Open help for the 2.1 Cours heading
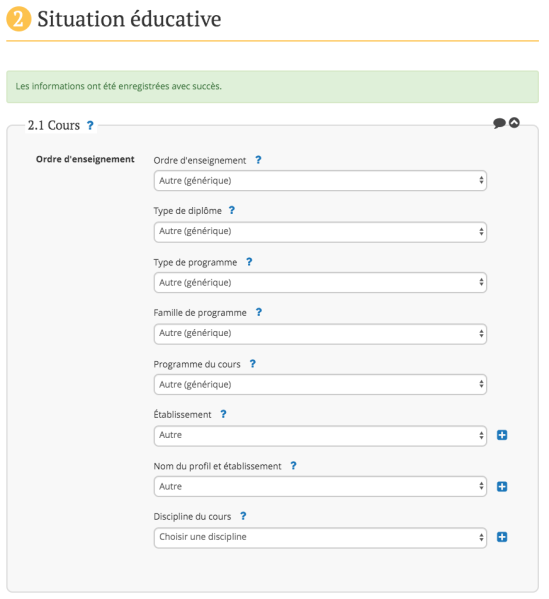 (x=90, y=125)
